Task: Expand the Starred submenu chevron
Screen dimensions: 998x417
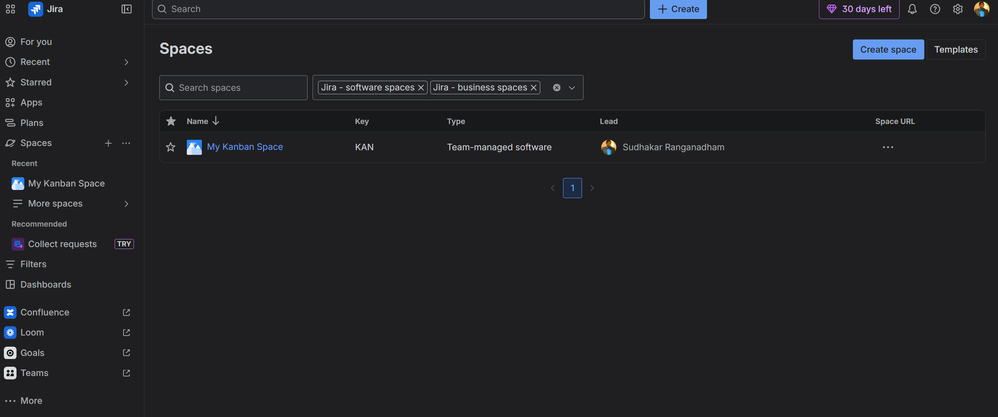Action: pyautogui.click(x=126, y=82)
